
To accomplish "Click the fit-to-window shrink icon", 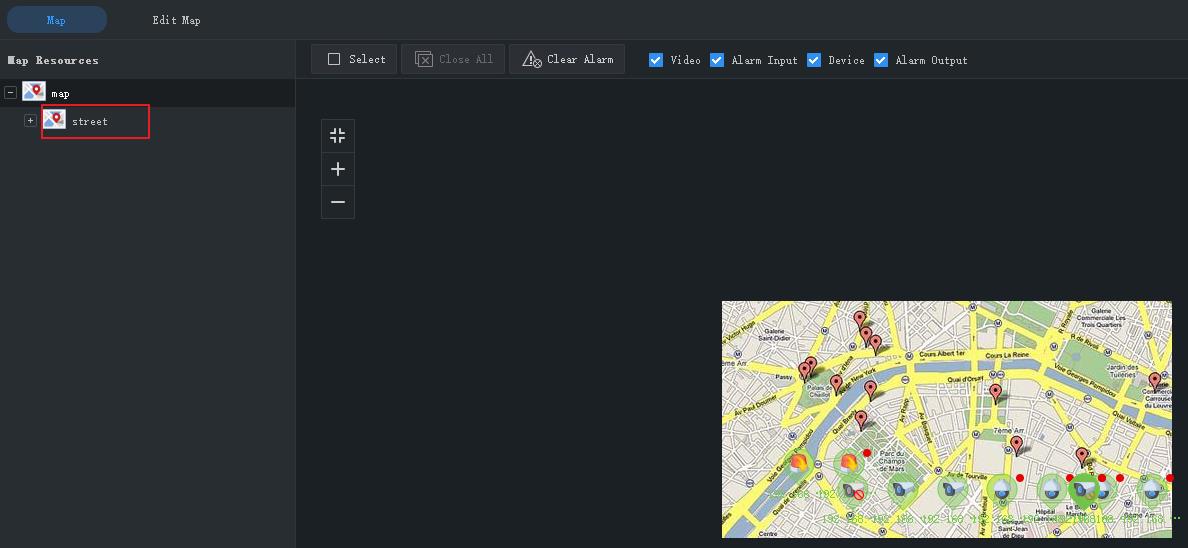I will [x=338, y=136].
